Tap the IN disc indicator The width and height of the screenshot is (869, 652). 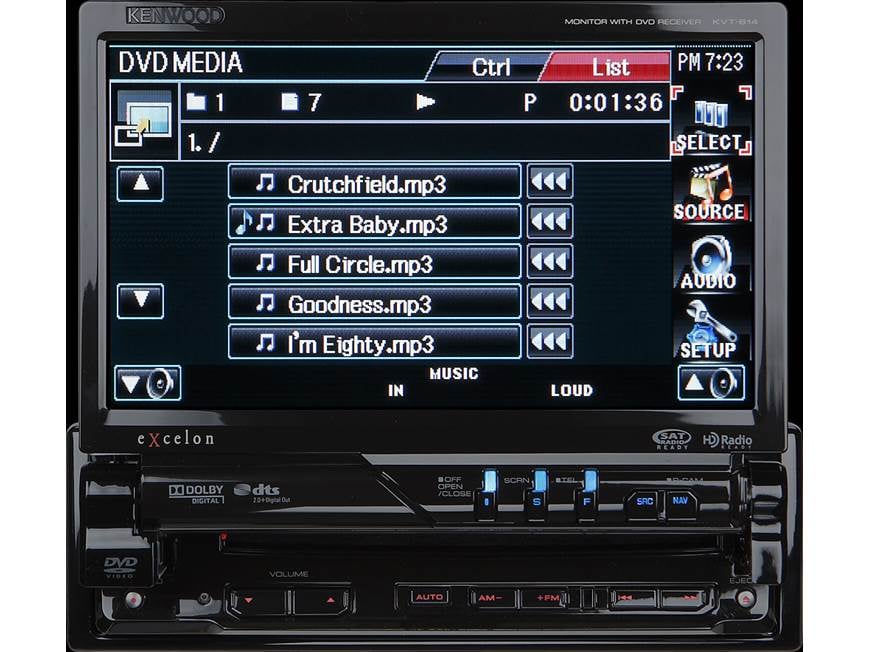[x=396, y=391]
